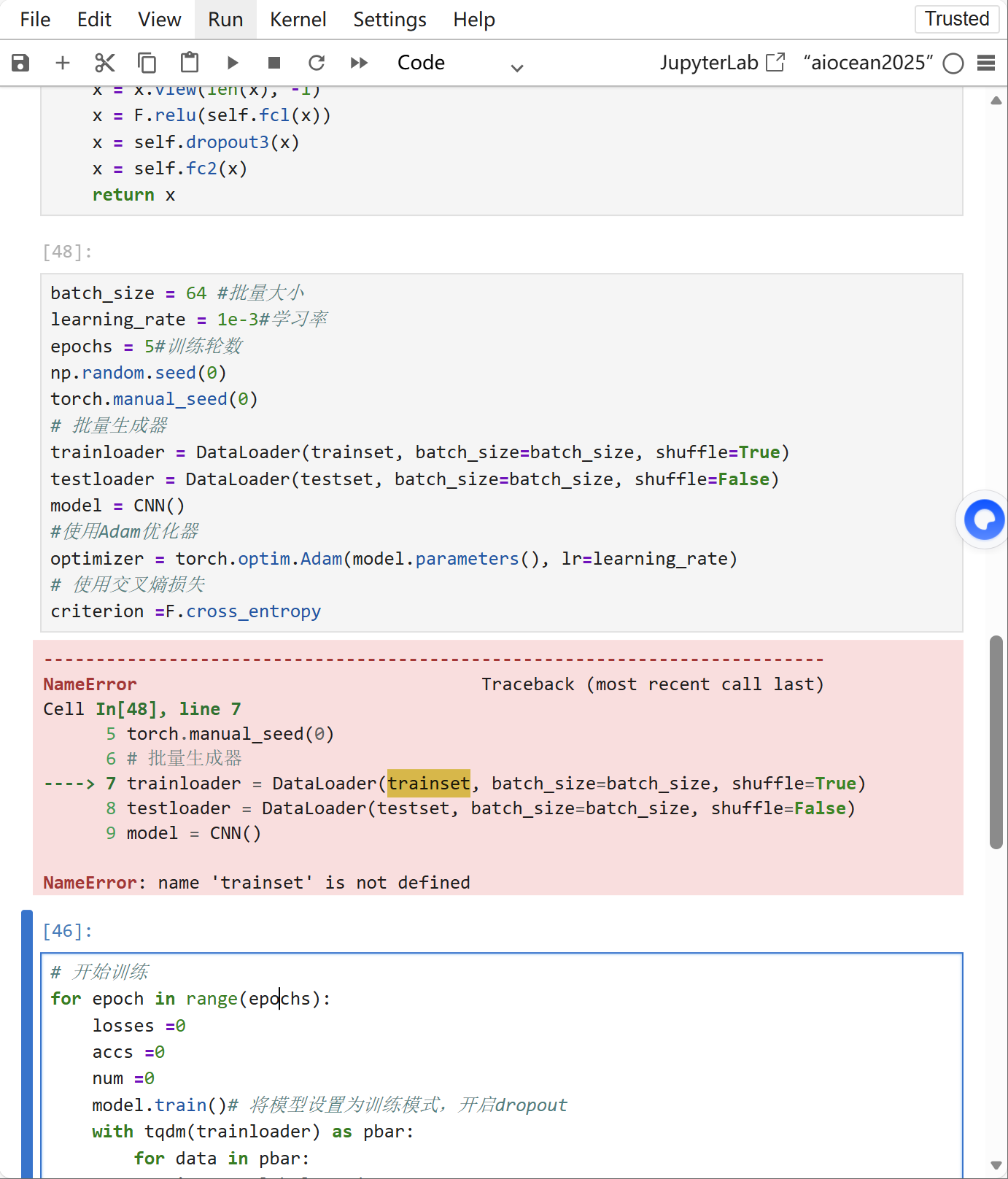The height and width of the screenshot is (1179, 1008).
Task: Click the accs =0 code line
Action: (x=128, y=1052)
